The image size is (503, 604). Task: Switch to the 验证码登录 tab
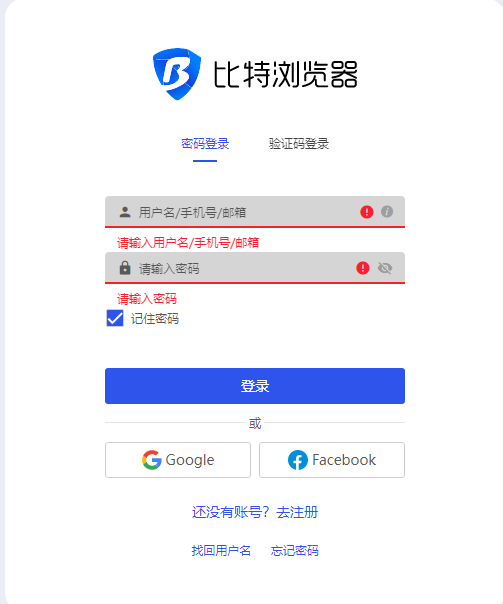click(x=299, y=144)
